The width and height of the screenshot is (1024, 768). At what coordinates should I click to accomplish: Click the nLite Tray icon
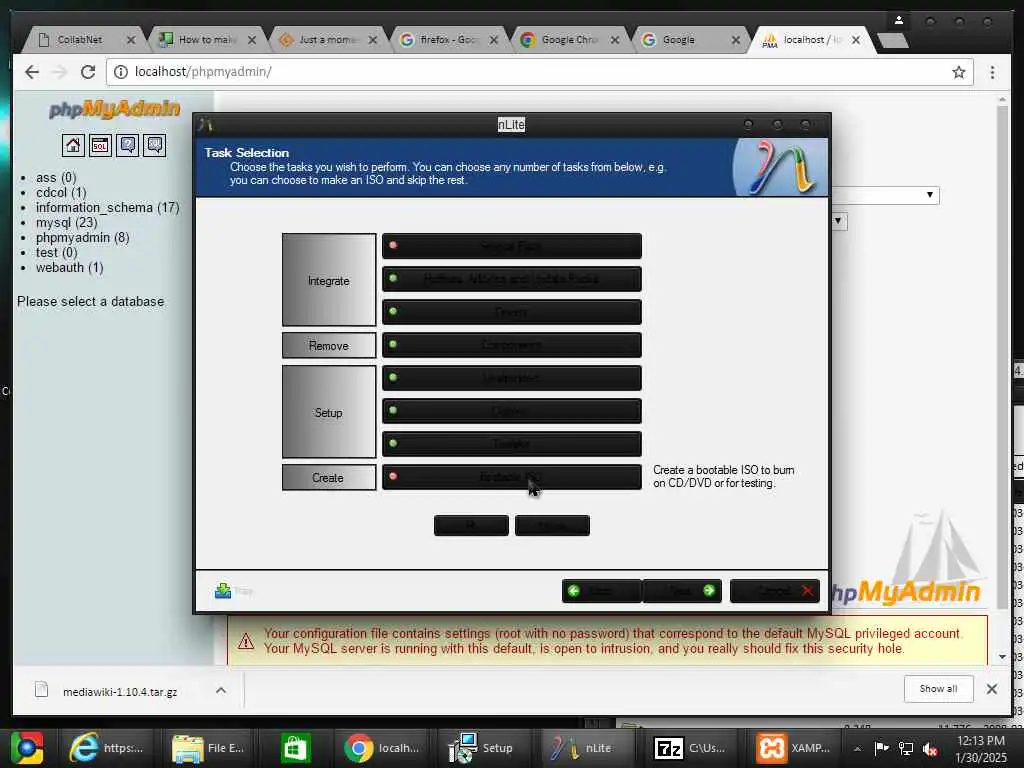(223, 590)
